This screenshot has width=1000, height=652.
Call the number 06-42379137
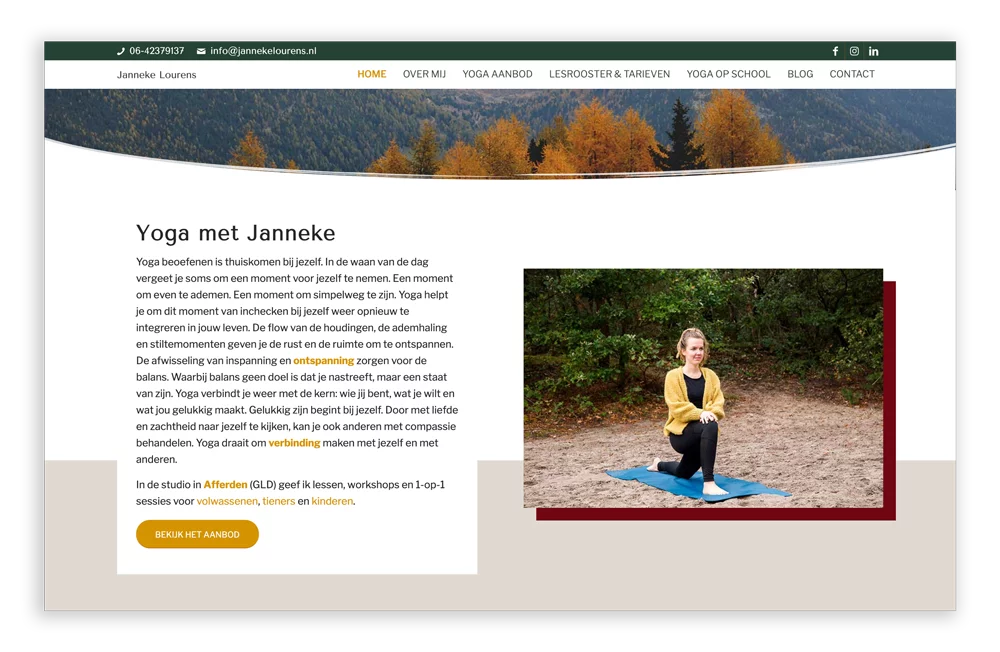[157, 51]
